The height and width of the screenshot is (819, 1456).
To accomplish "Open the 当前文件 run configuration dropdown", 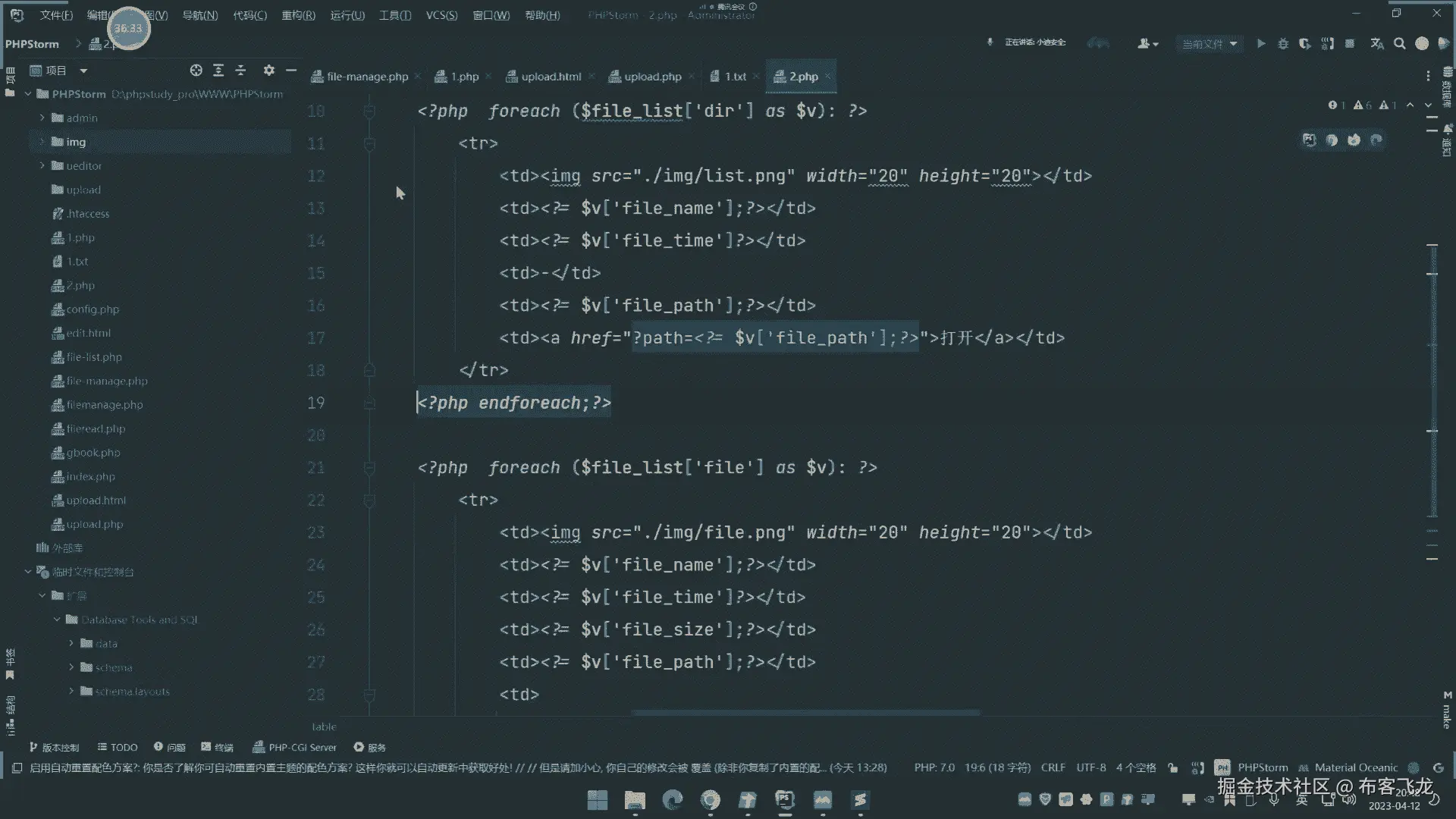I will 1210,44.
